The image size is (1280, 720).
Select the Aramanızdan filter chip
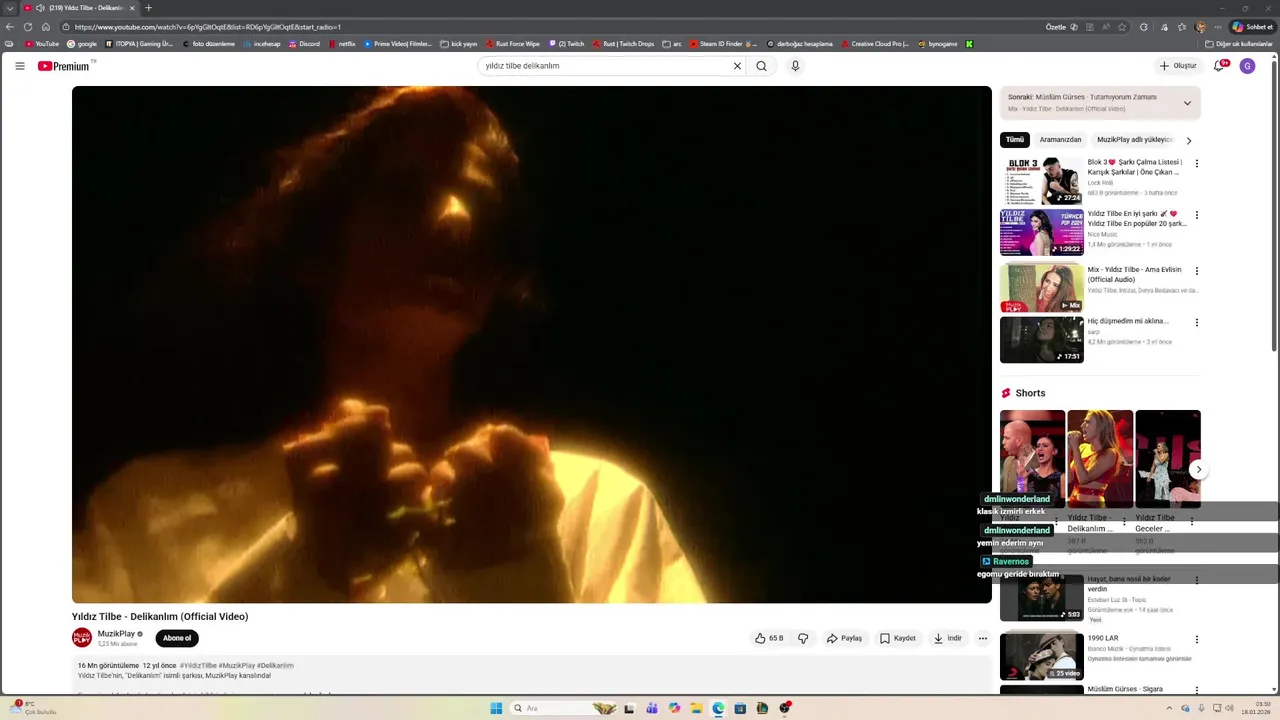click(1060, 140)
